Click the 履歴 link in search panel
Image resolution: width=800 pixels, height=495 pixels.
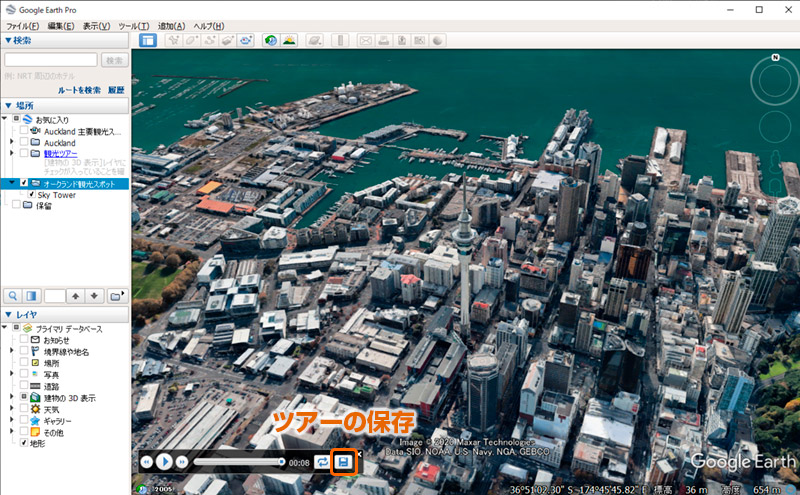[x=116, y=90]
